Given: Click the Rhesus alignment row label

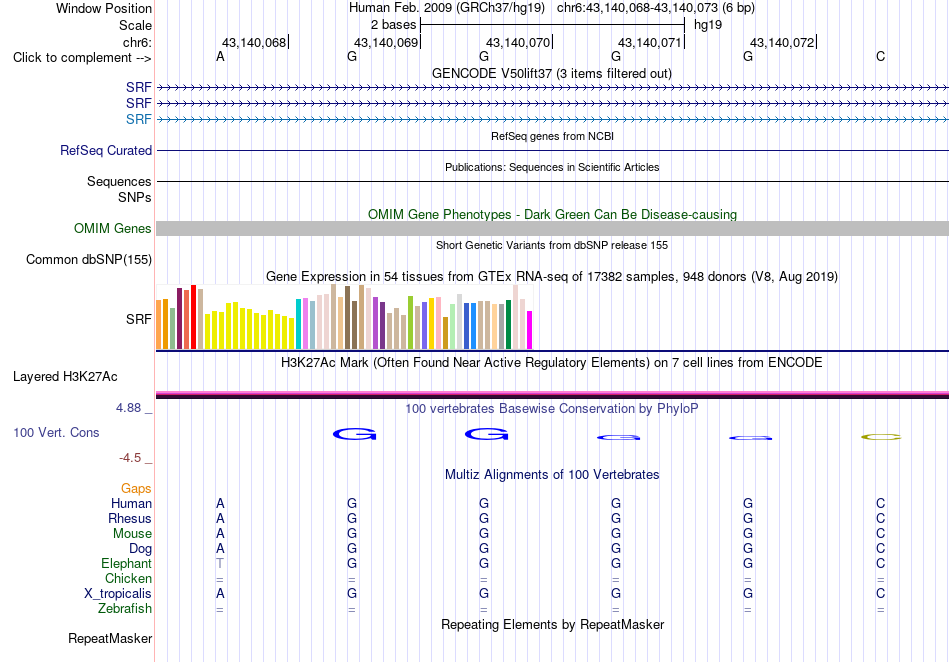Looking at the screenshot, I should (130, 518).
